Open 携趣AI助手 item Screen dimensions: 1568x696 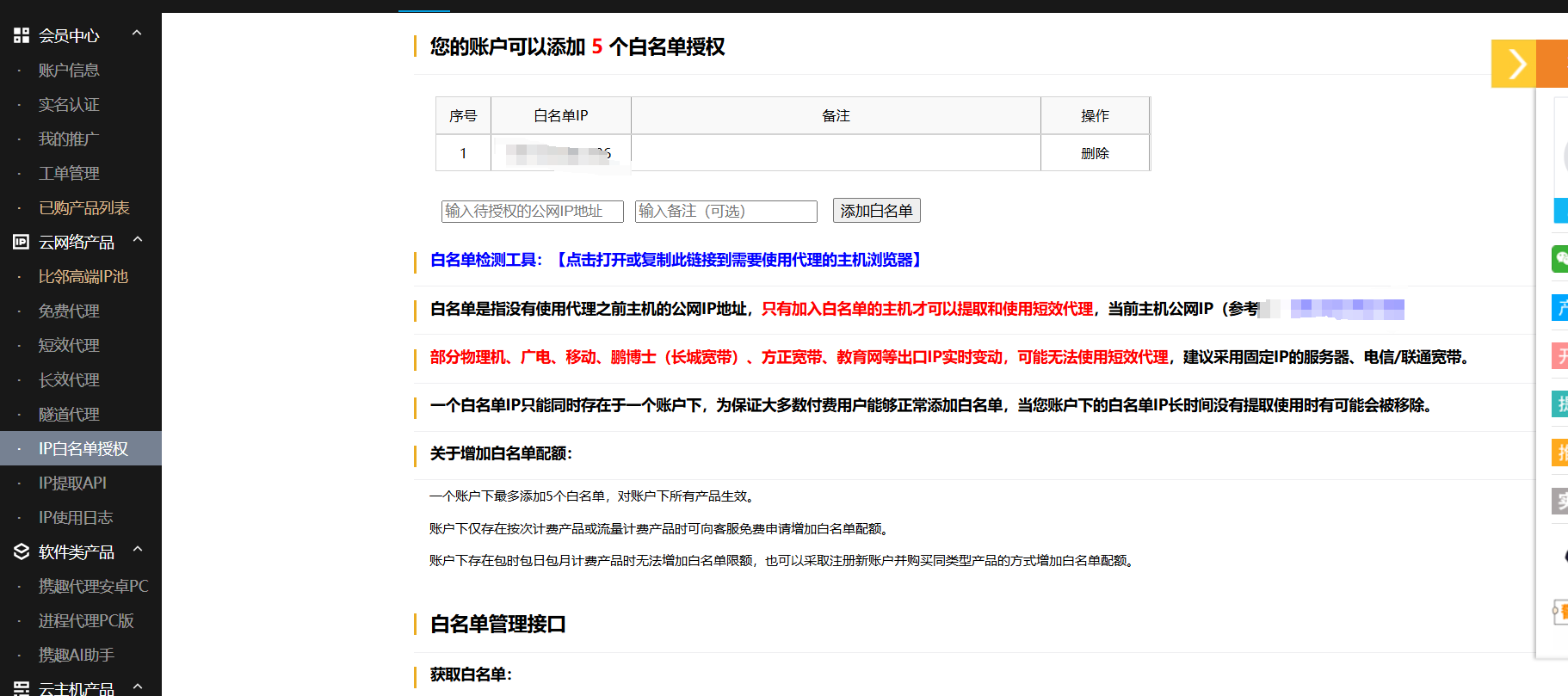[x=76, y=655]
